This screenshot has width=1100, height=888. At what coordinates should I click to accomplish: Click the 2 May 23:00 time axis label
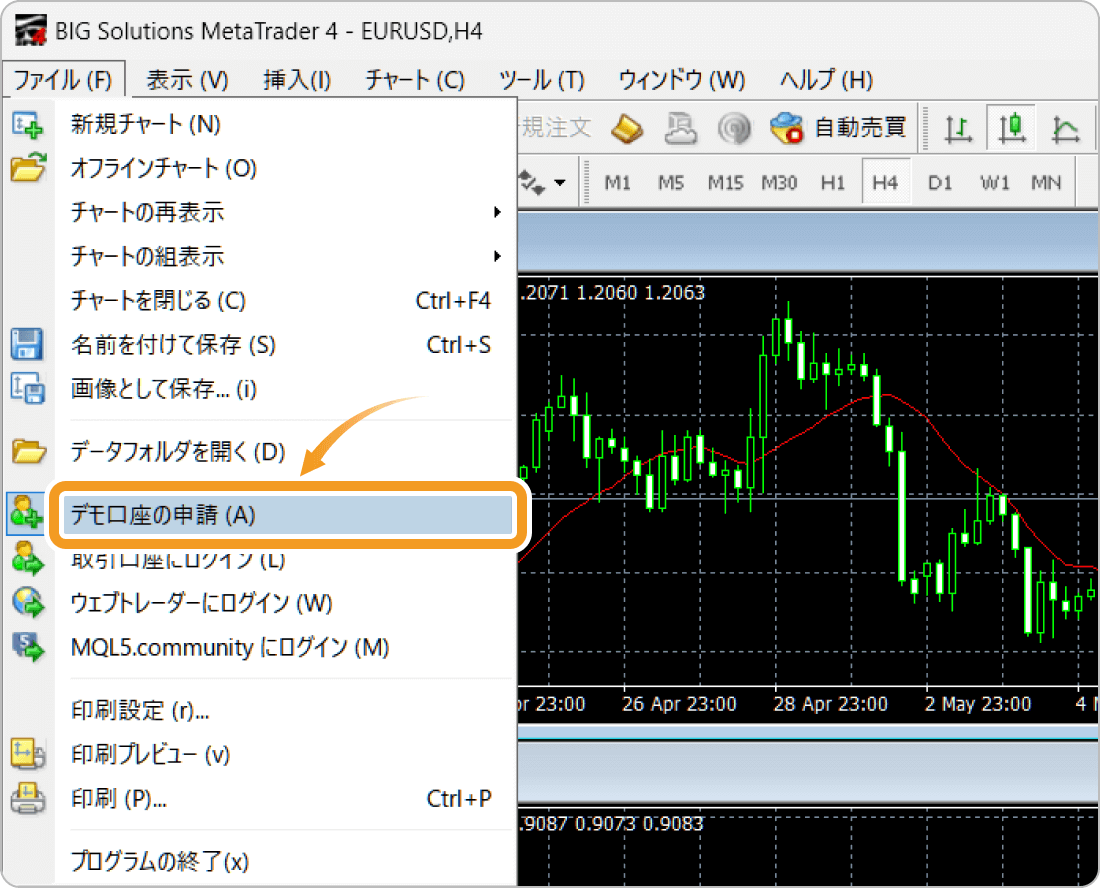[x=978, y=704]
